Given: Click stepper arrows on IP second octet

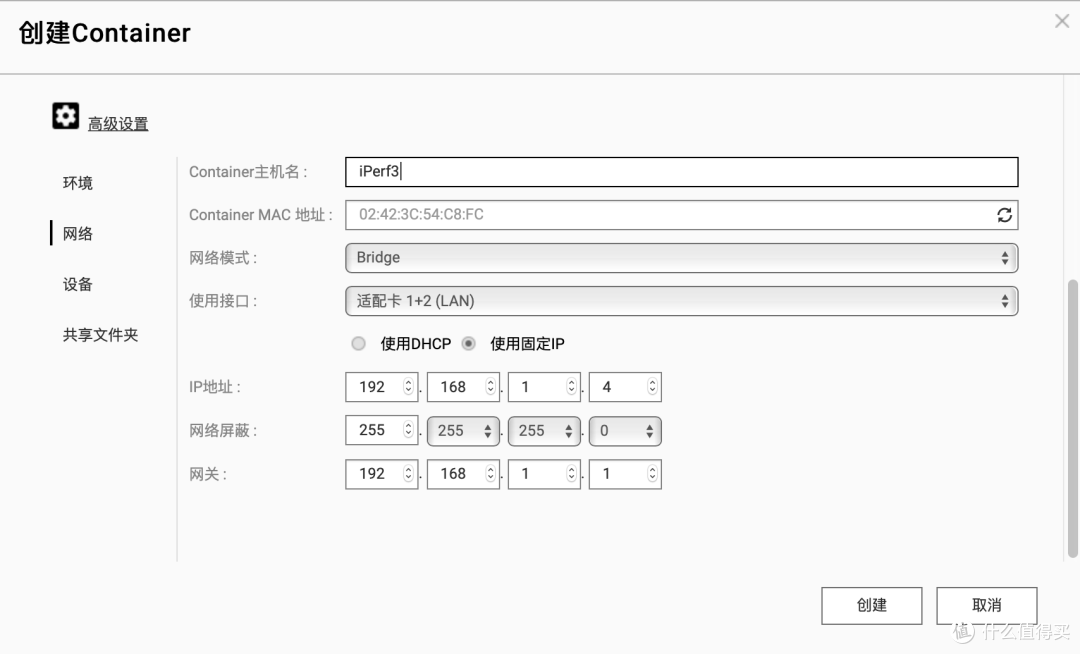Looking at the screenshot, I should coord(490,387).
